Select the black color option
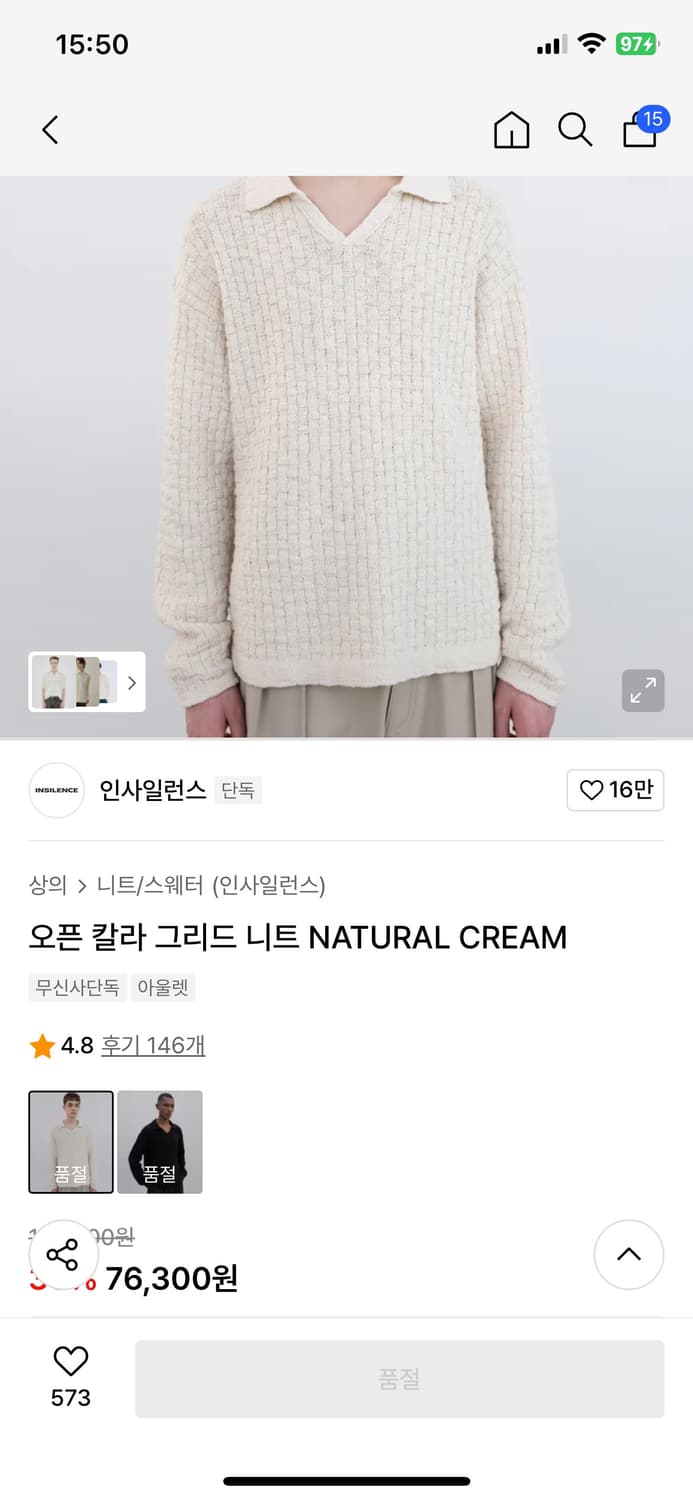Image resolution: width=693 pixels, height=1500 pixels. coord(160,1142)
